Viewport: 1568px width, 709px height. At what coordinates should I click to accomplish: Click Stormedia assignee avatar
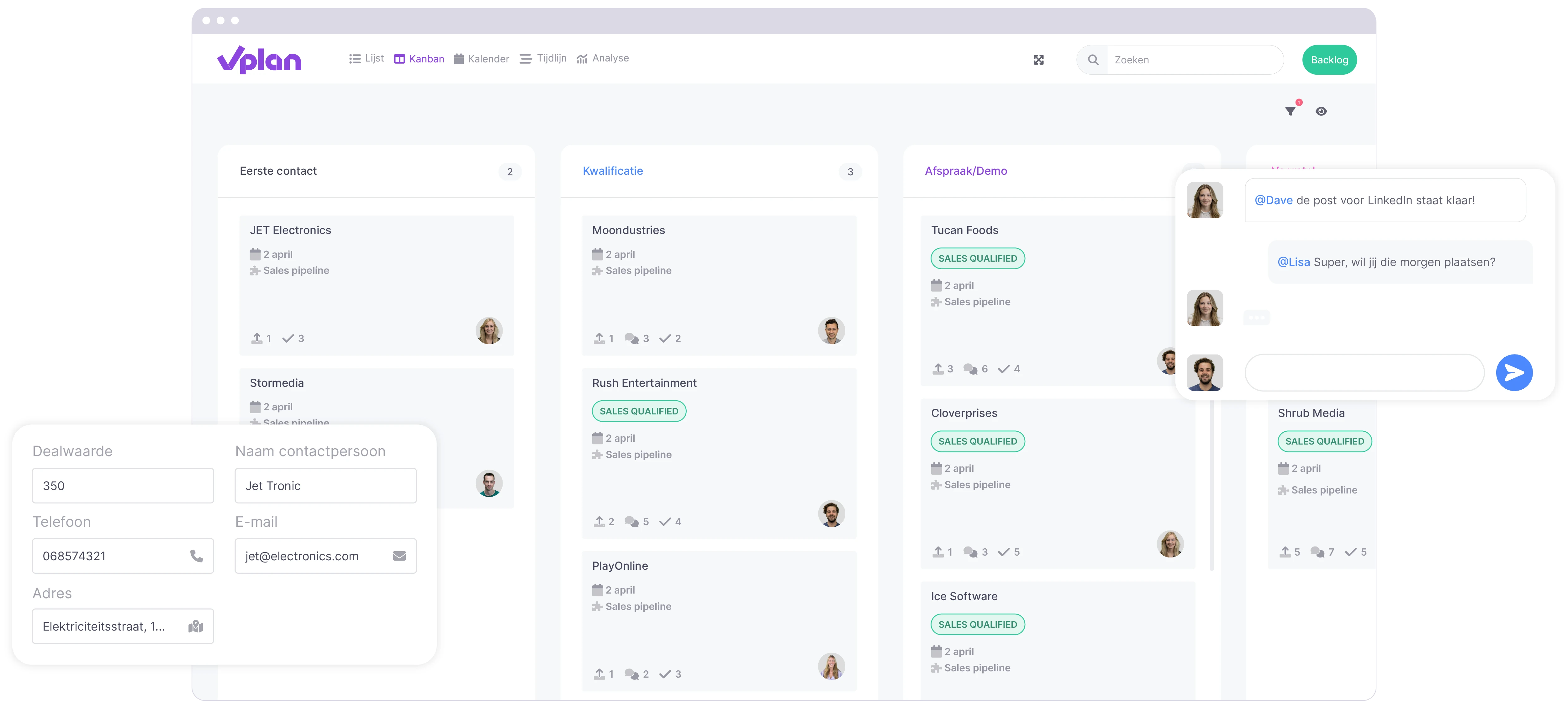coord(489,484)
